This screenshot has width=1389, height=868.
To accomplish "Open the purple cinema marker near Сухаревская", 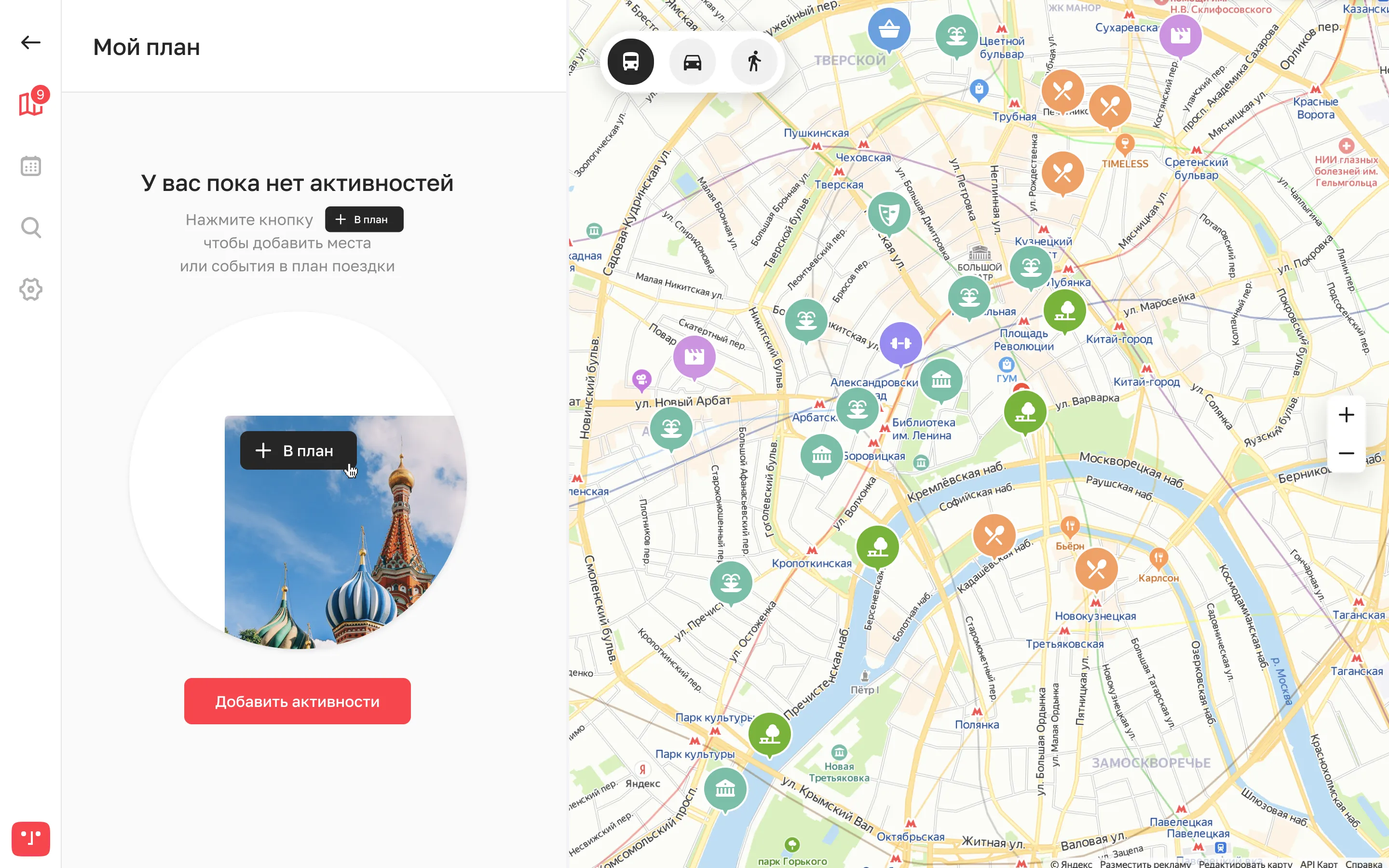I will 1181,37.
